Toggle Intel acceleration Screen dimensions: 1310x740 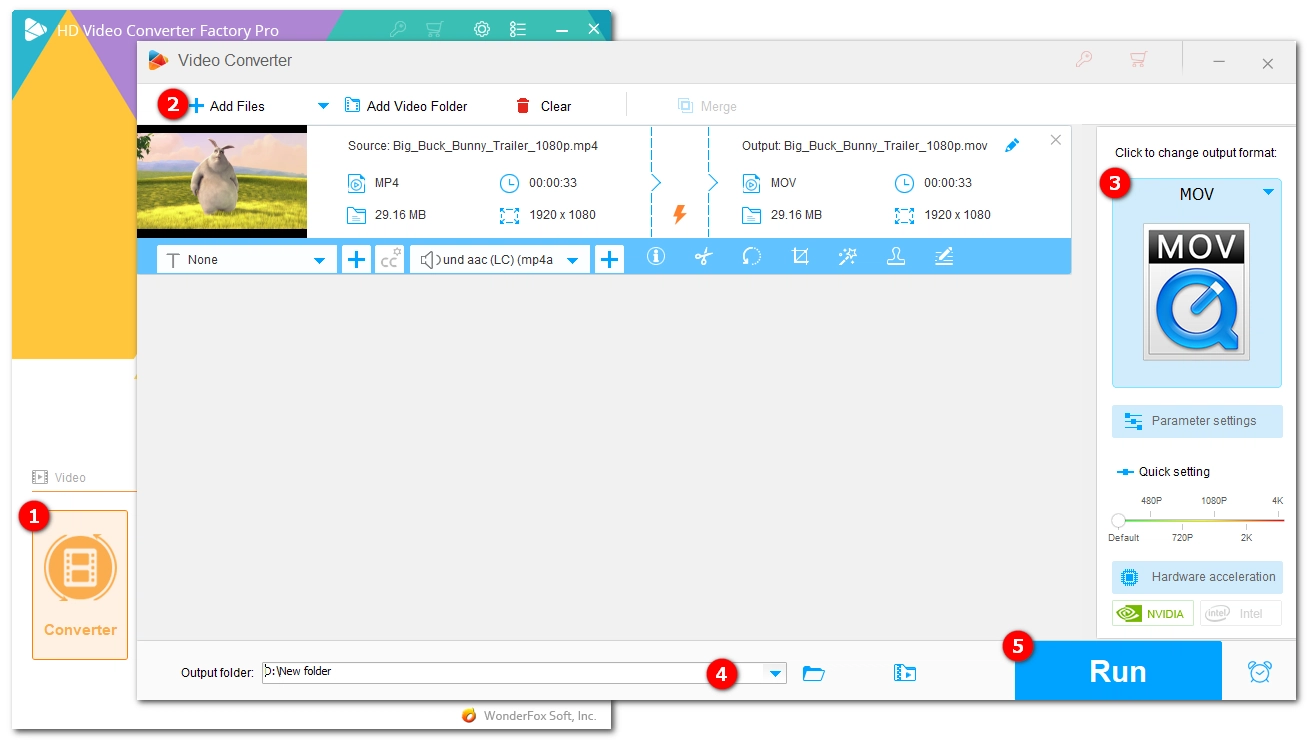[1241, 613]
